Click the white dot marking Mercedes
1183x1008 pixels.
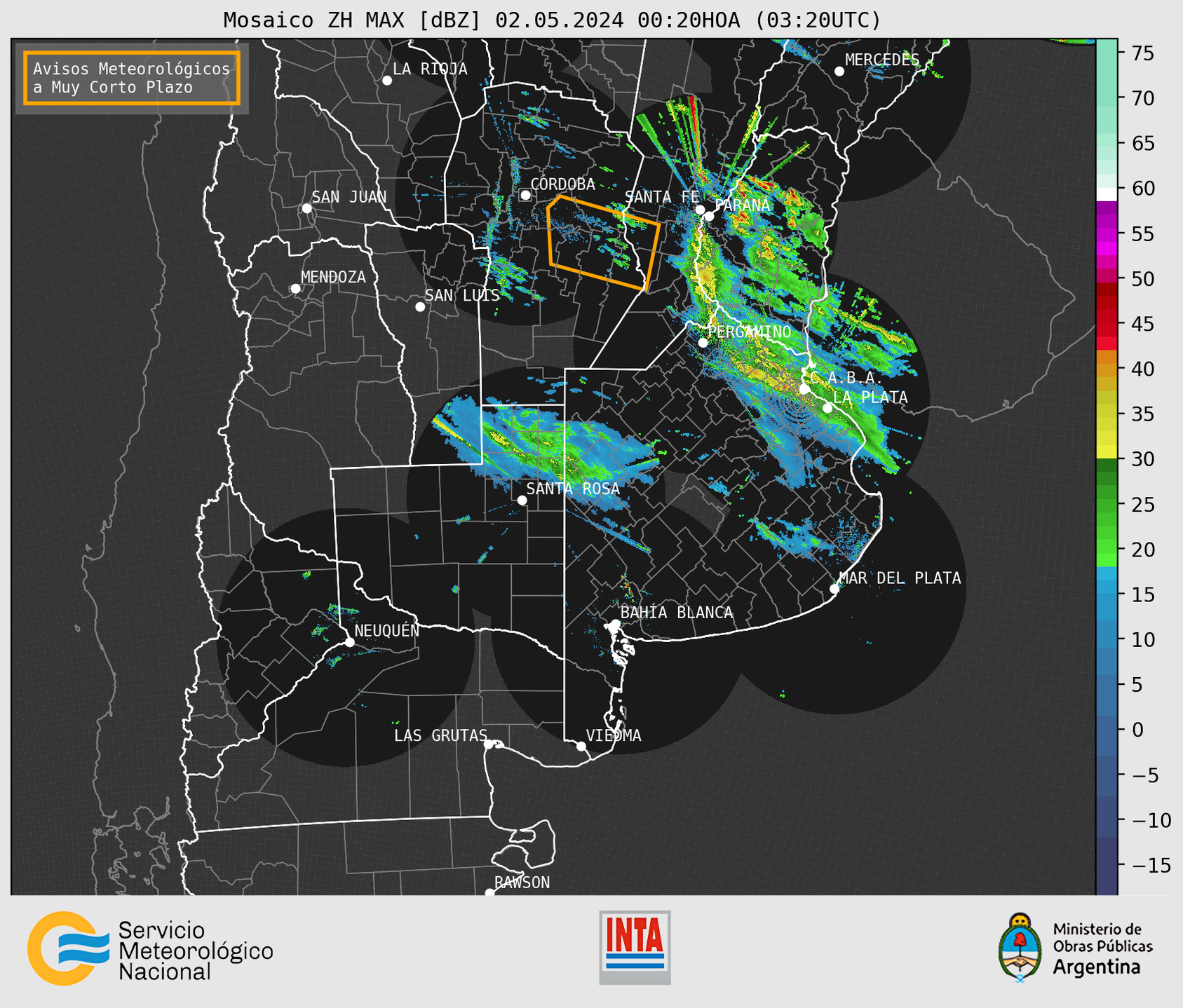pyautogui.click(x=839, y=71)
